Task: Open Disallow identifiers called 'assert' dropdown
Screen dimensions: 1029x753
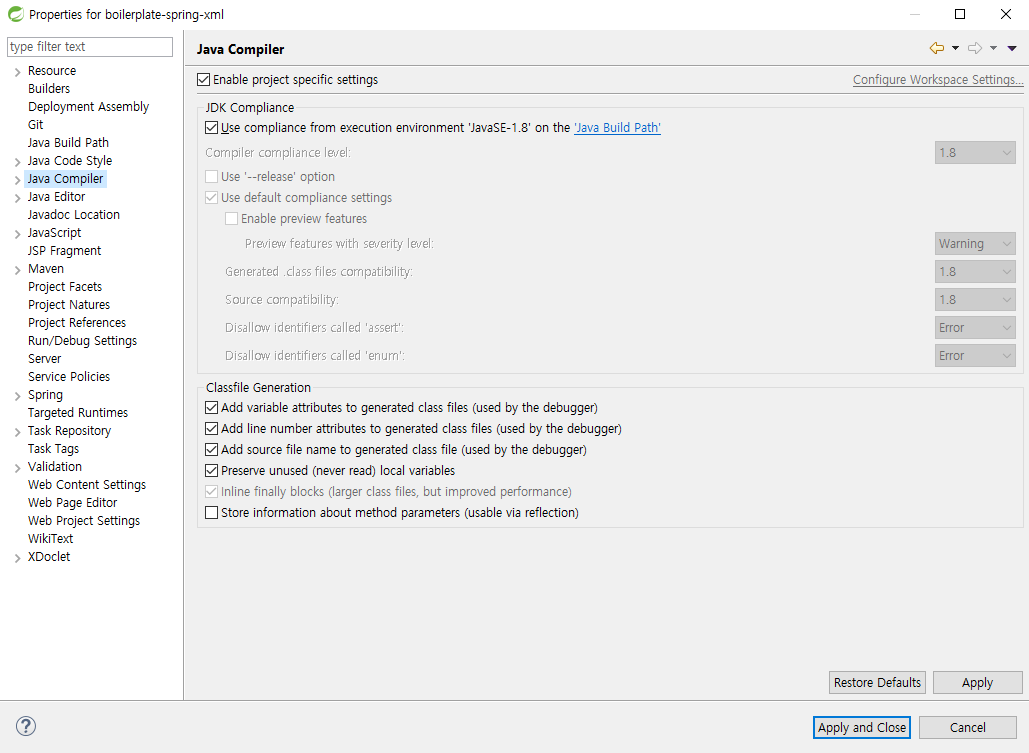Action: point(975,328)
